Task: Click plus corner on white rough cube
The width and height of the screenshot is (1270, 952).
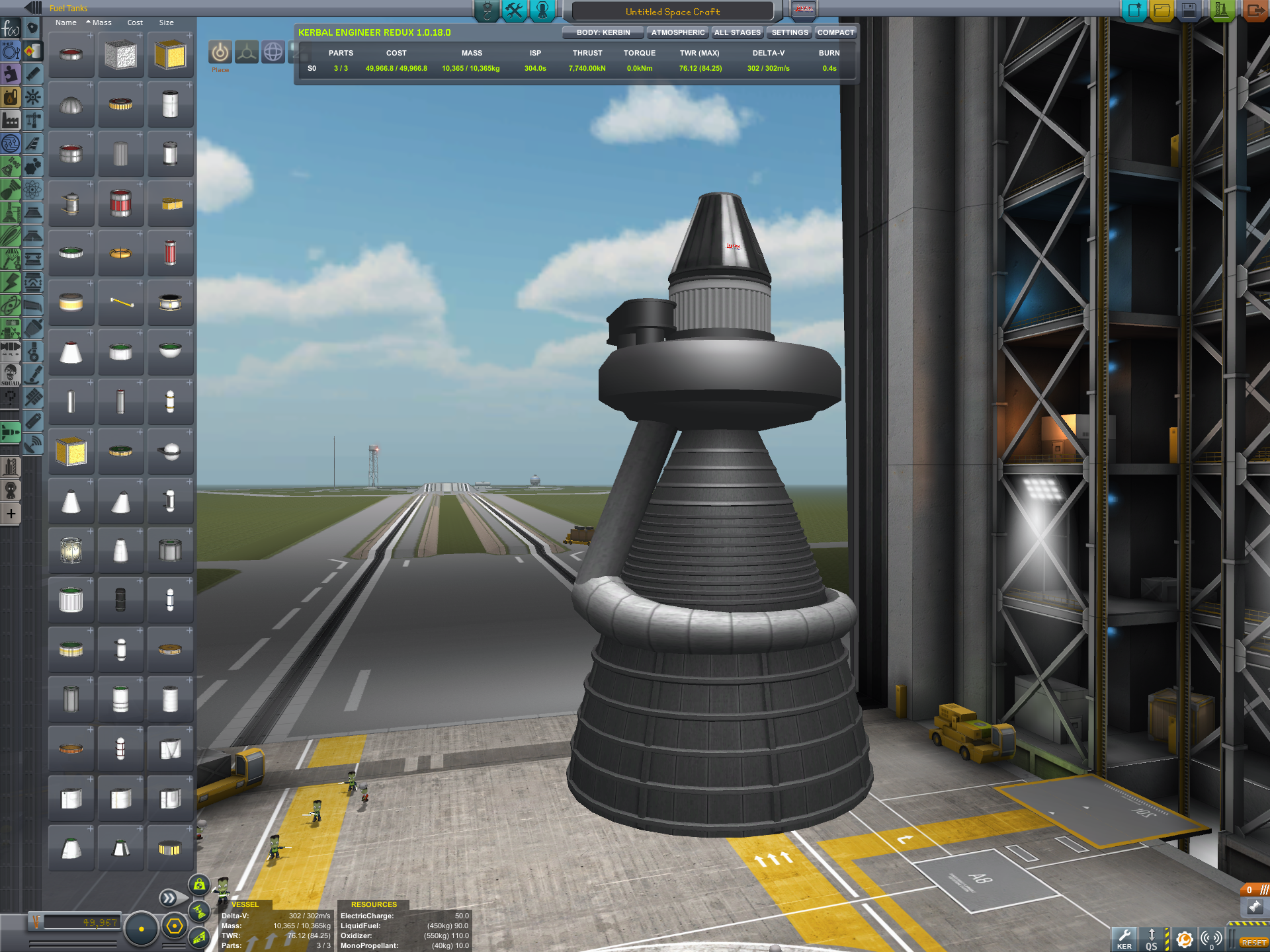Action: click(x=140, y=36)
